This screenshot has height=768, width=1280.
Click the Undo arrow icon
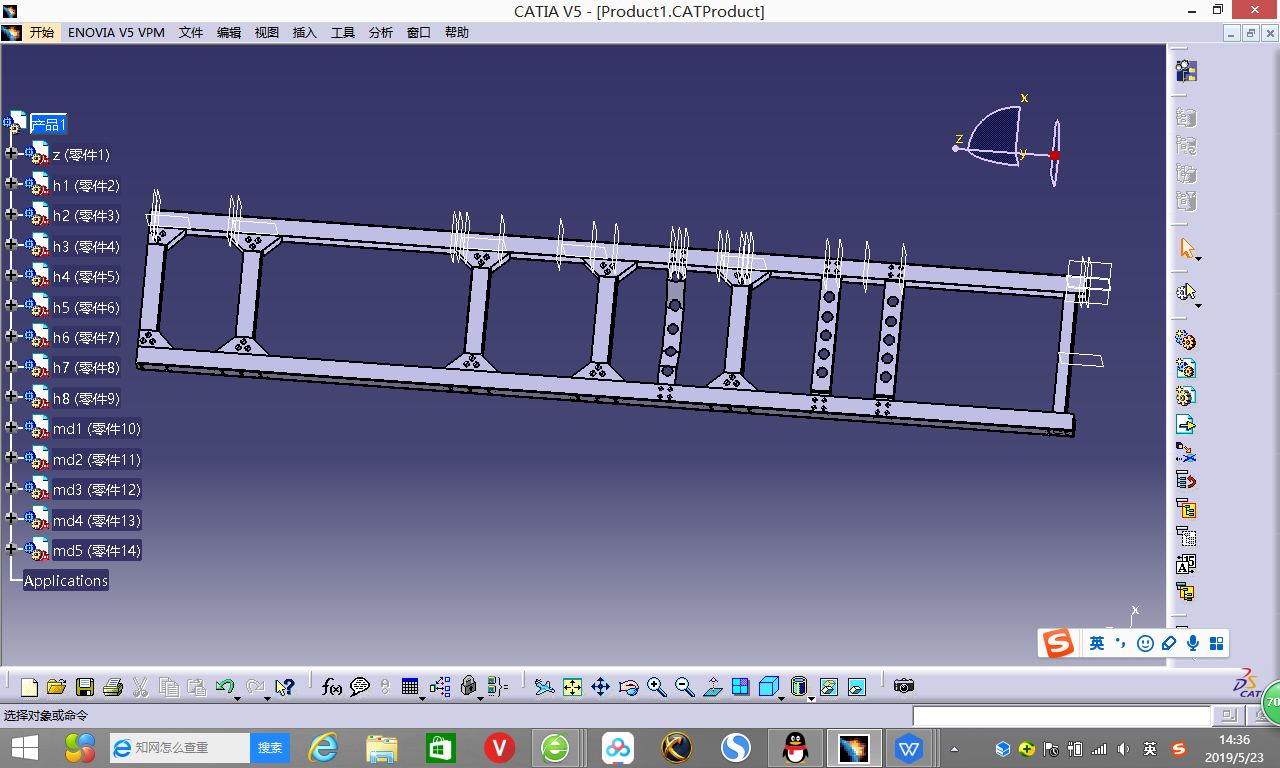click(225, 687)
